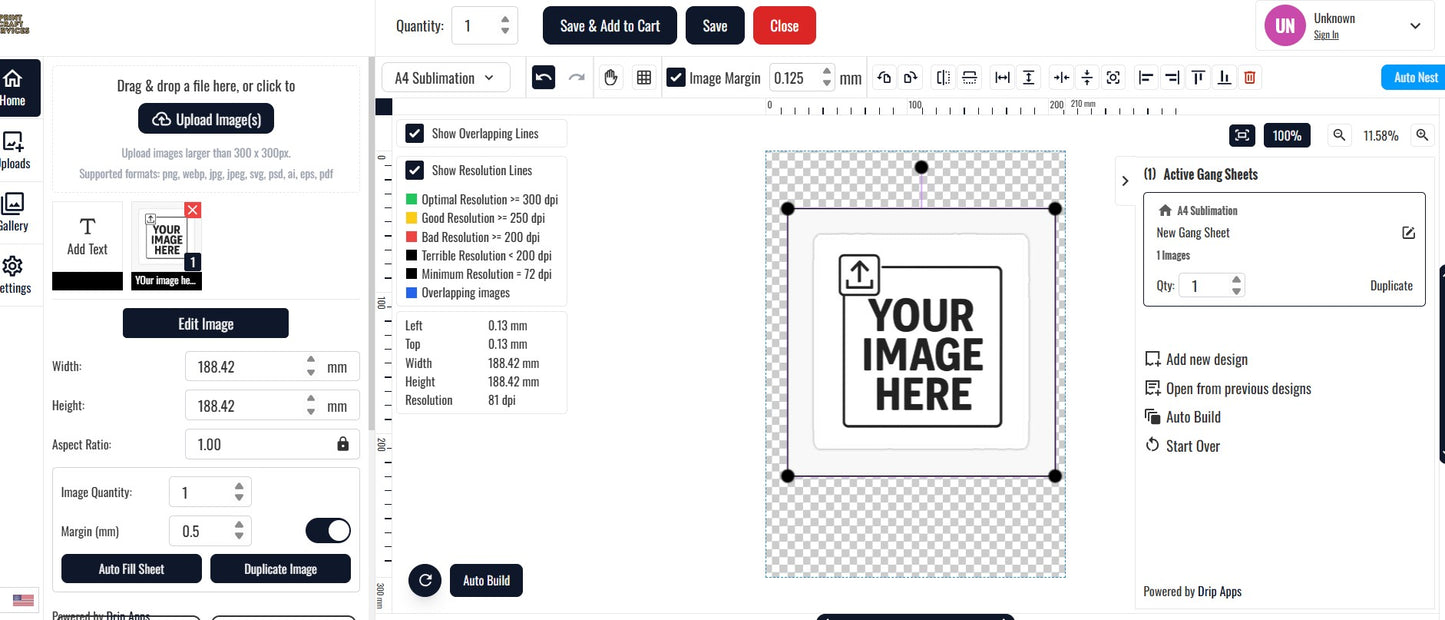Viewport: 1445px width, 620px height.
Task: Collapse the Active Gang Sheets panel chevron
Action: [x=1125, y=181]
